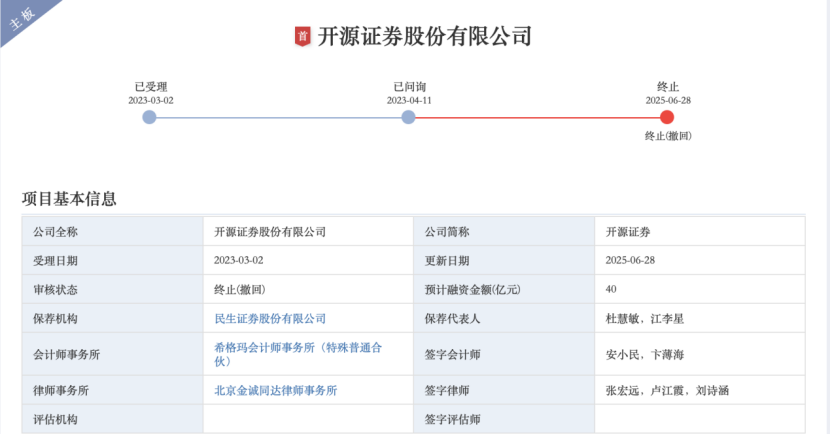Select the 更新日期 label cell
Viewport: 831px width, 435px height.
coord(504,260)
